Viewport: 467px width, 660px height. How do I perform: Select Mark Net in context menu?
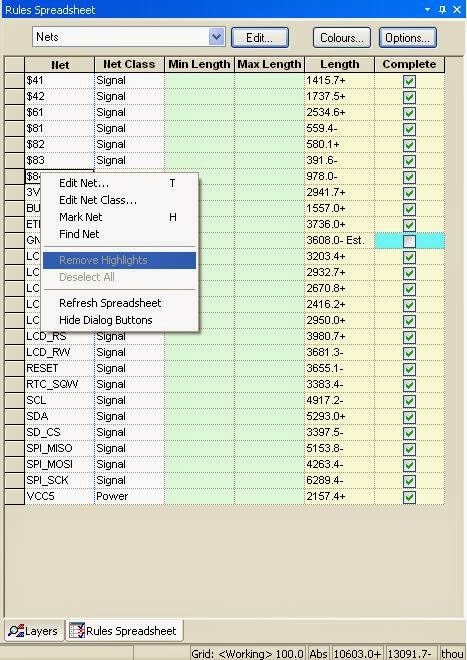[119, 217]
